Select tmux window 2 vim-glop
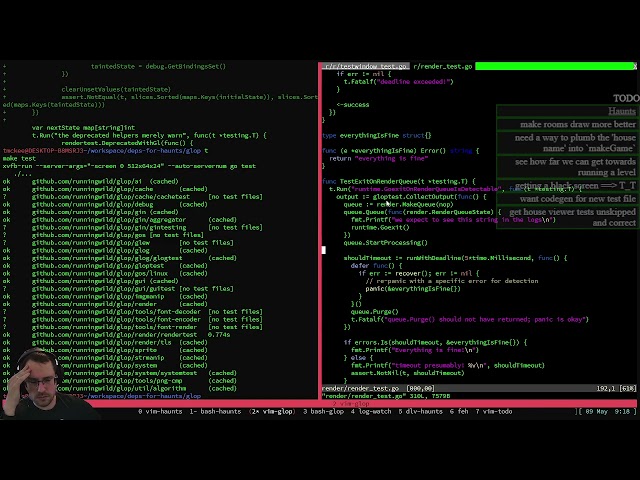 (x=272, y=411)
